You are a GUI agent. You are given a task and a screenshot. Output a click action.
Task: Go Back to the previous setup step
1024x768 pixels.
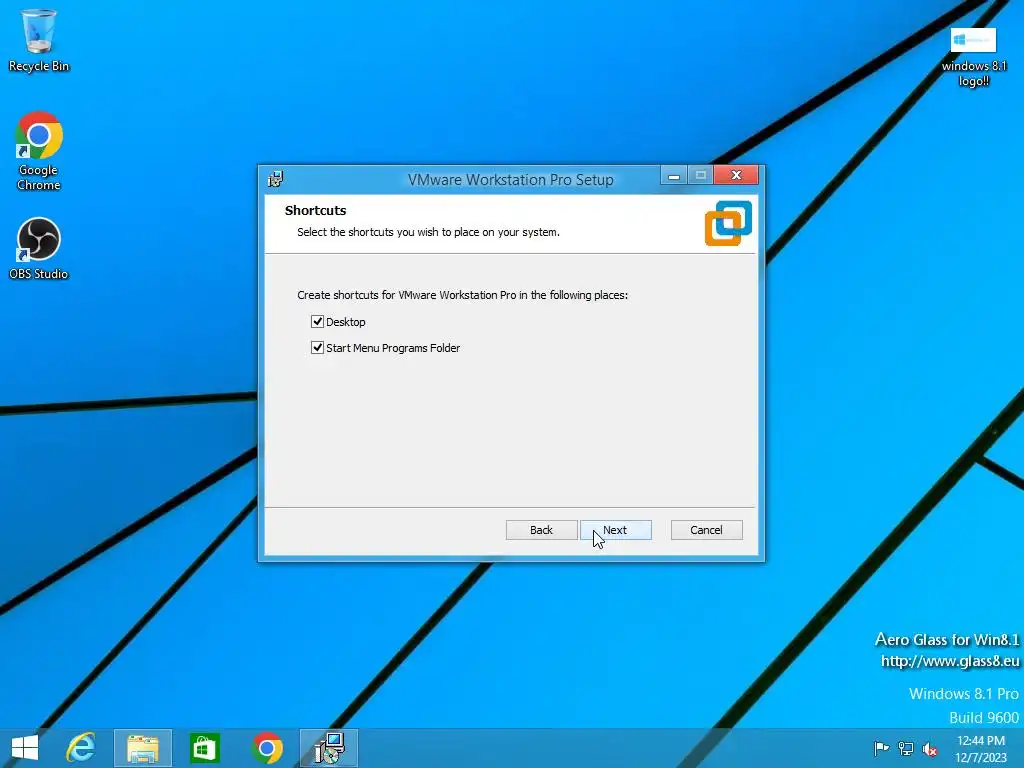coord(541,530)
